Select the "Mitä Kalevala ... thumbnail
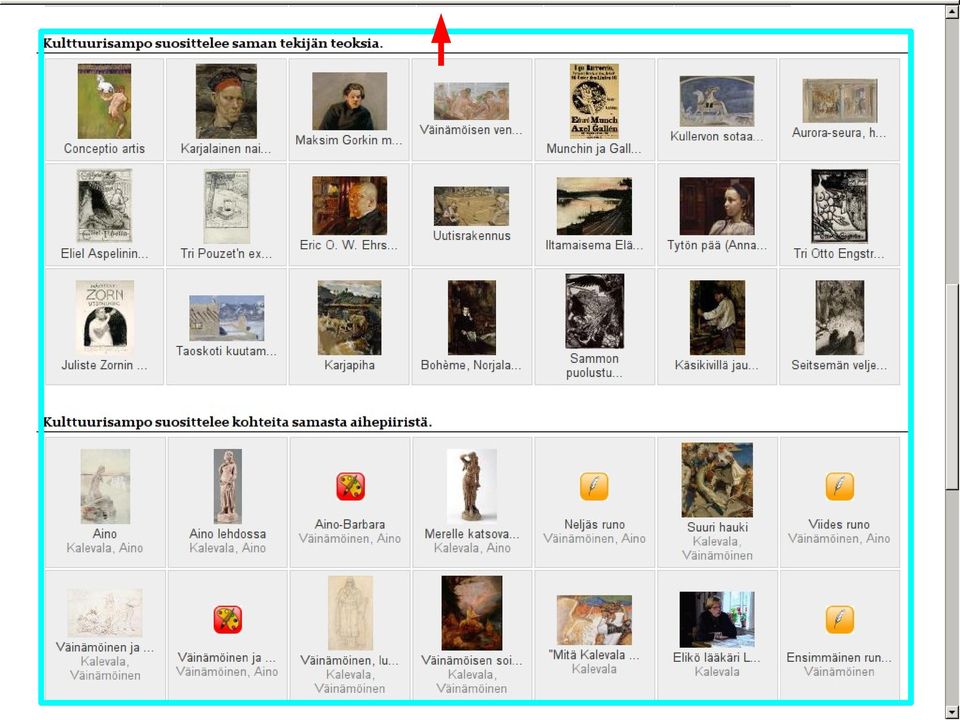 (594, 620)
